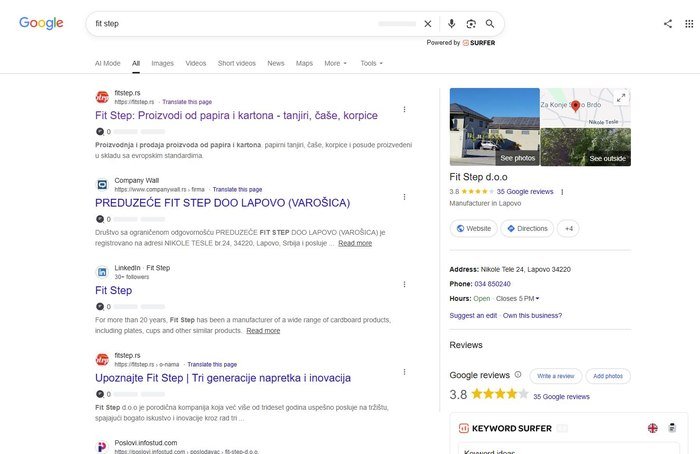
Task: Click the Poslovi.infostud.com favicon
Action: [x=102, y=447]
